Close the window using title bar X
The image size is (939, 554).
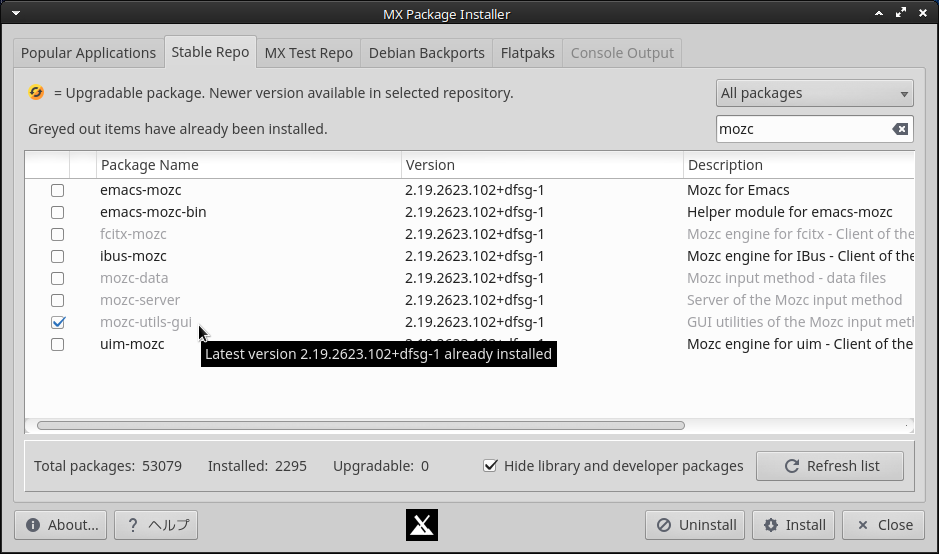coord(923,13)
